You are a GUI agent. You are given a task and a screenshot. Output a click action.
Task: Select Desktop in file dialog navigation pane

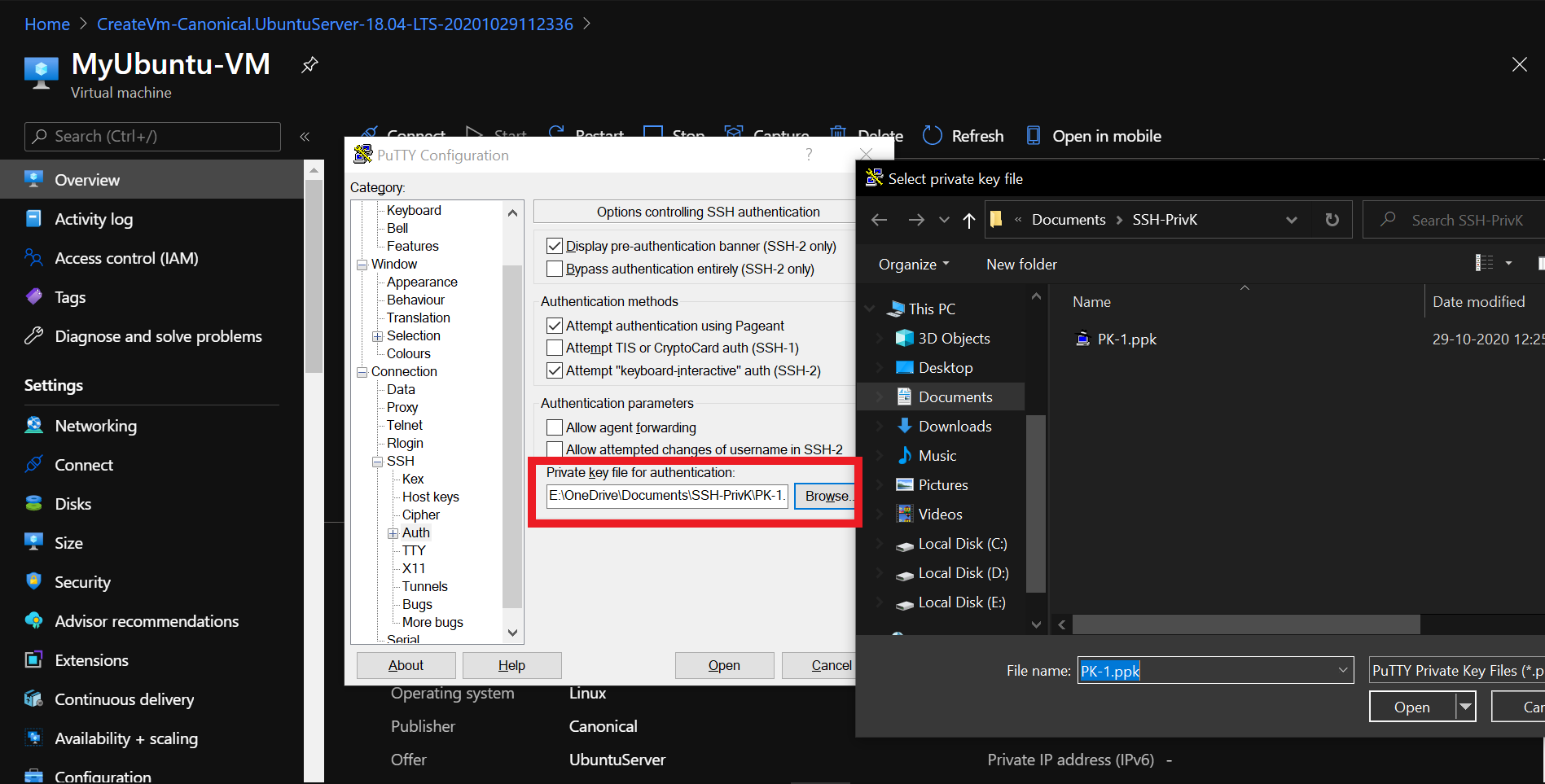(946, 367)
